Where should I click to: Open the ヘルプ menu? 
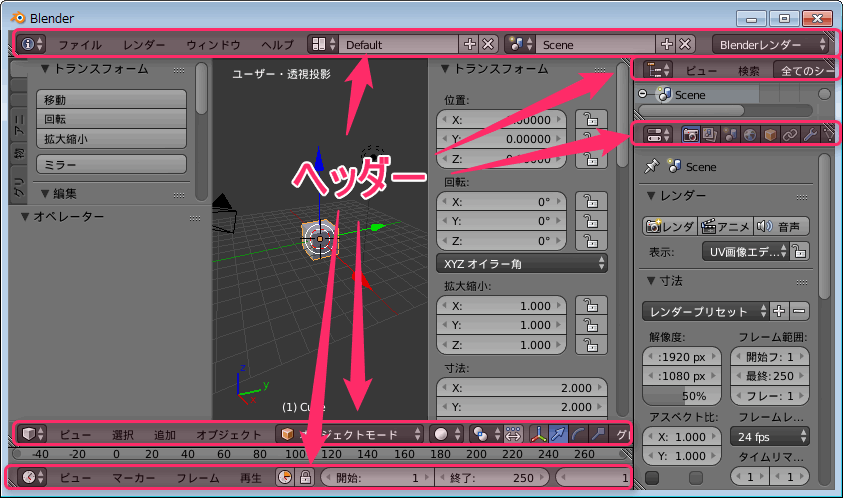278,45
